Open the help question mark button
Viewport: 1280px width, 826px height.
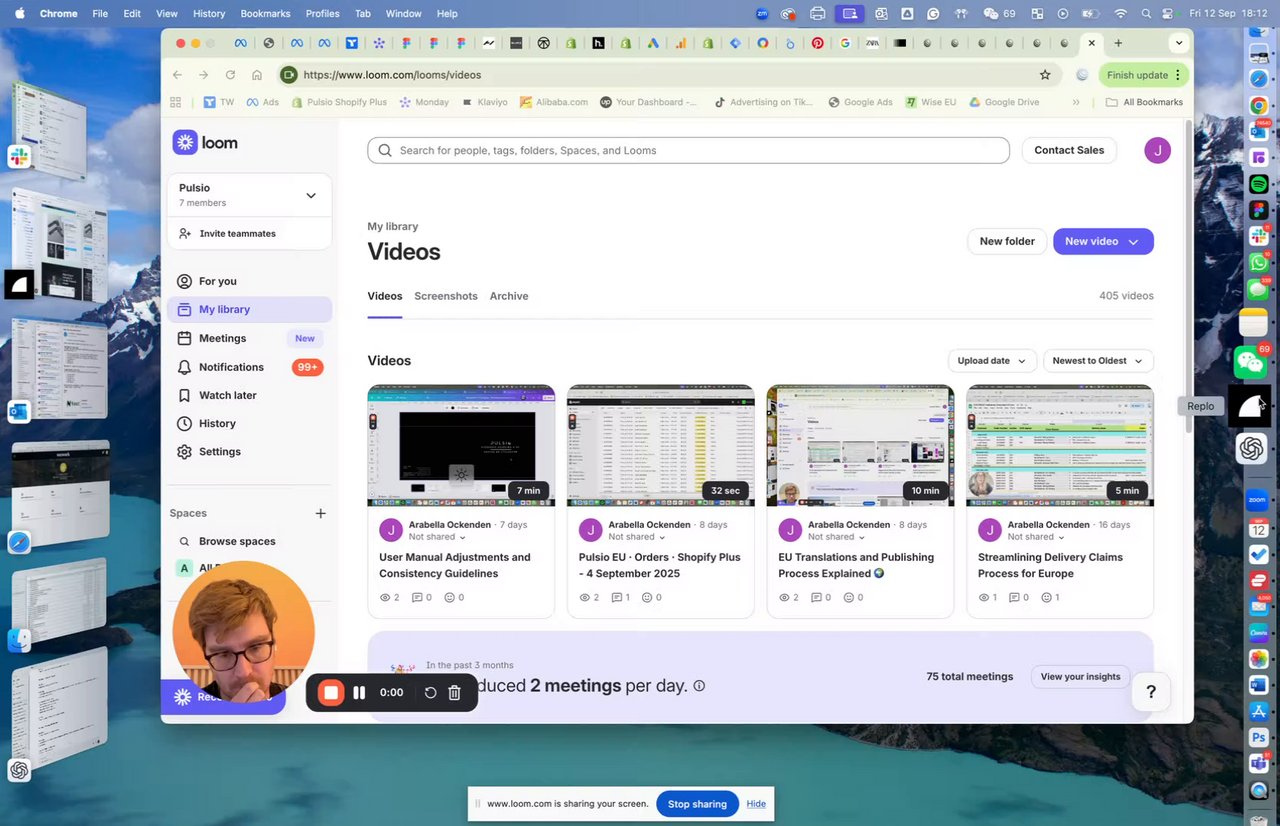(x=1151, y=692)
